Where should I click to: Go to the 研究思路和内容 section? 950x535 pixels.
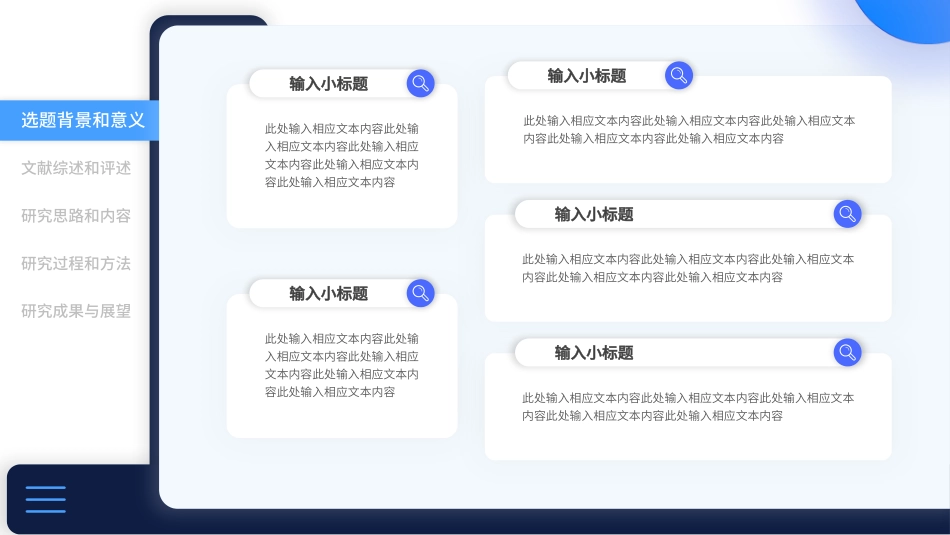click(76, 216)
